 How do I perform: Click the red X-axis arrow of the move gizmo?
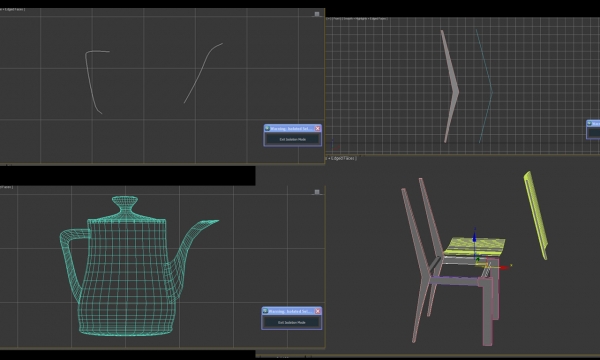coord(504,267)
